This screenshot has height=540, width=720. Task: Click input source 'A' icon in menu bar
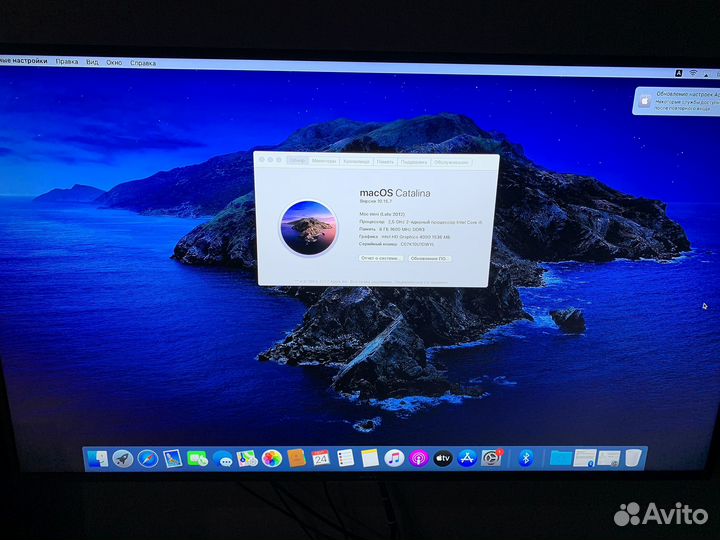tap(679, 73)
